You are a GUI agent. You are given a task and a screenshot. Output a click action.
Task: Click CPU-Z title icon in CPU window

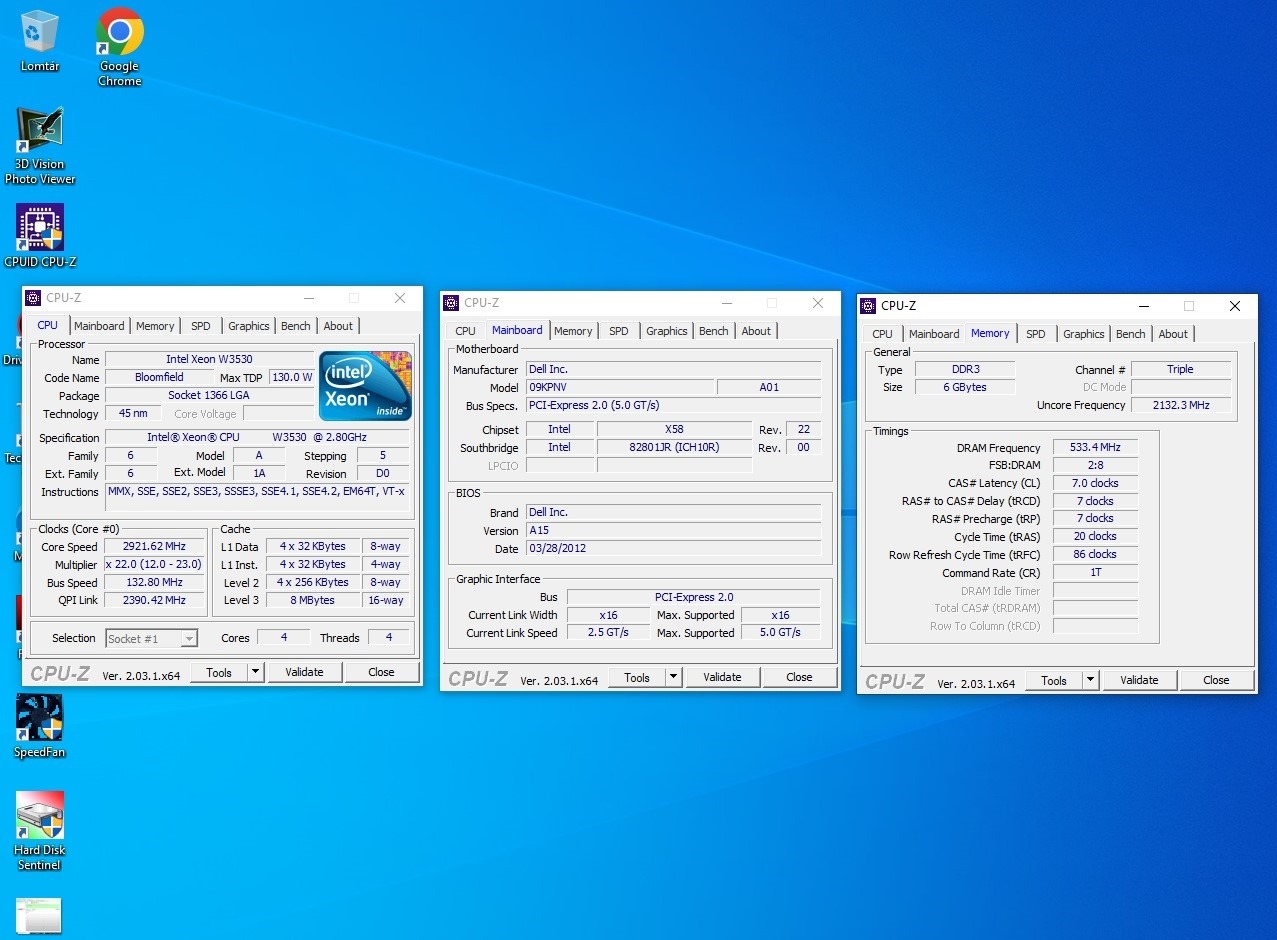click(x=33, y=298)
